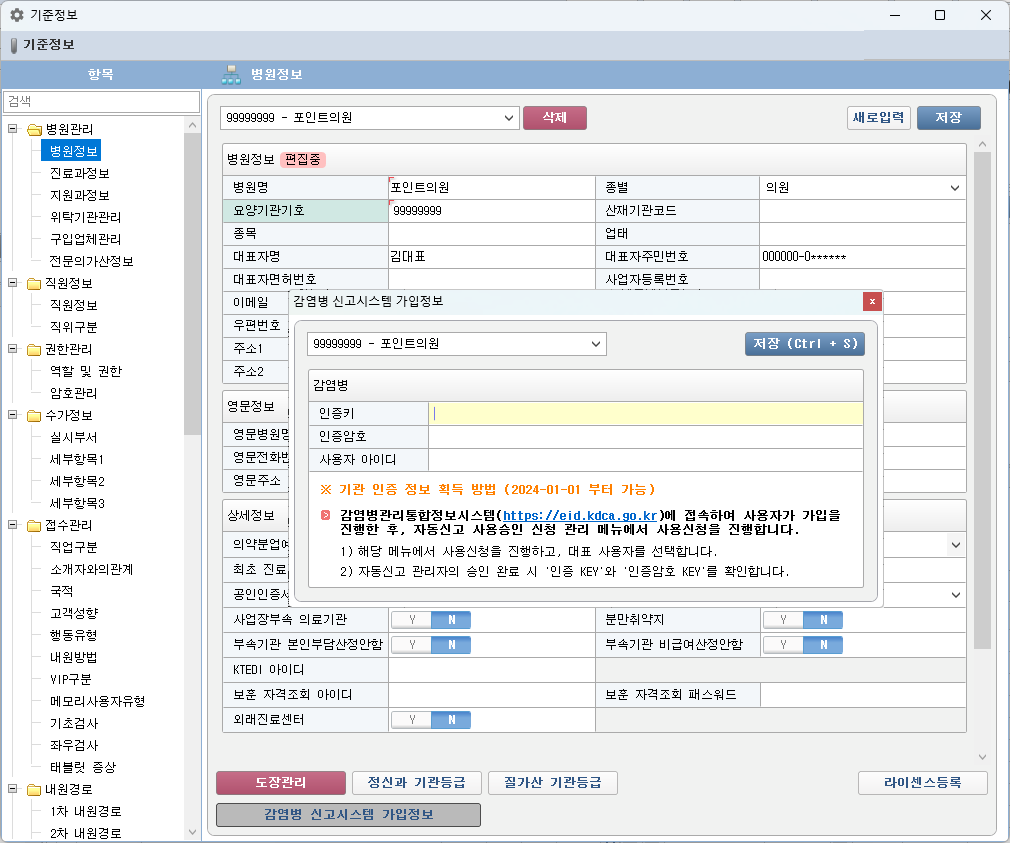
Task: Click the 병원정보 header network icon
Action: 231,74
